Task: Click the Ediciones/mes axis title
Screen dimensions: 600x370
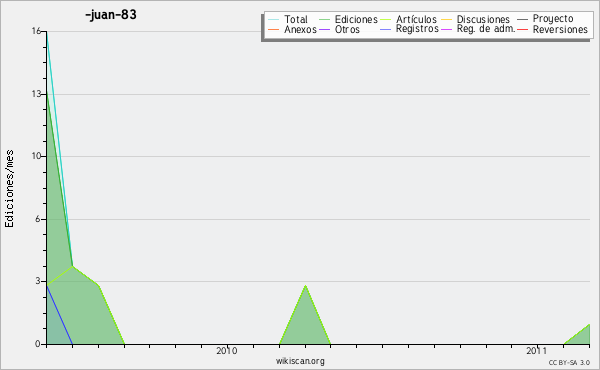Action: pos(9,189)
